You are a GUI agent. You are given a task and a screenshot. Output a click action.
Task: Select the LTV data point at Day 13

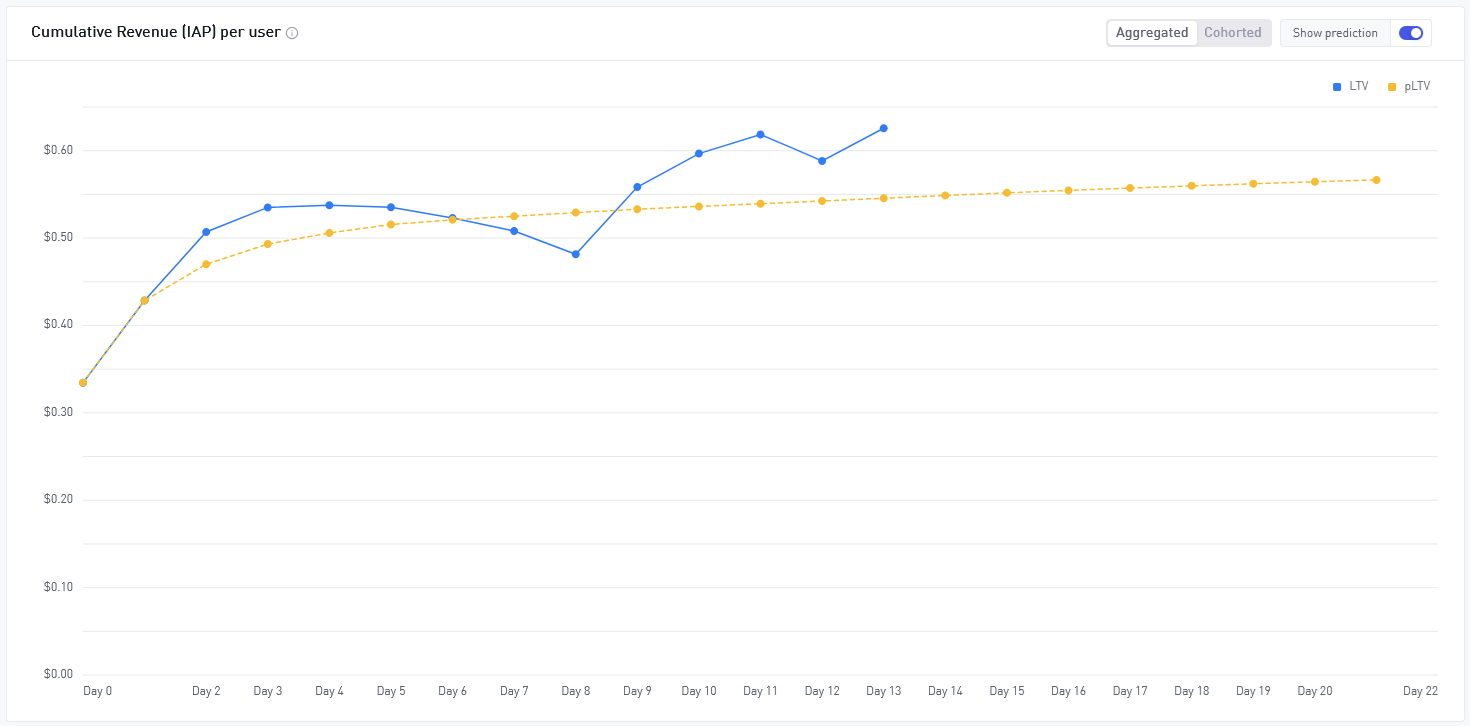(884, 128)
